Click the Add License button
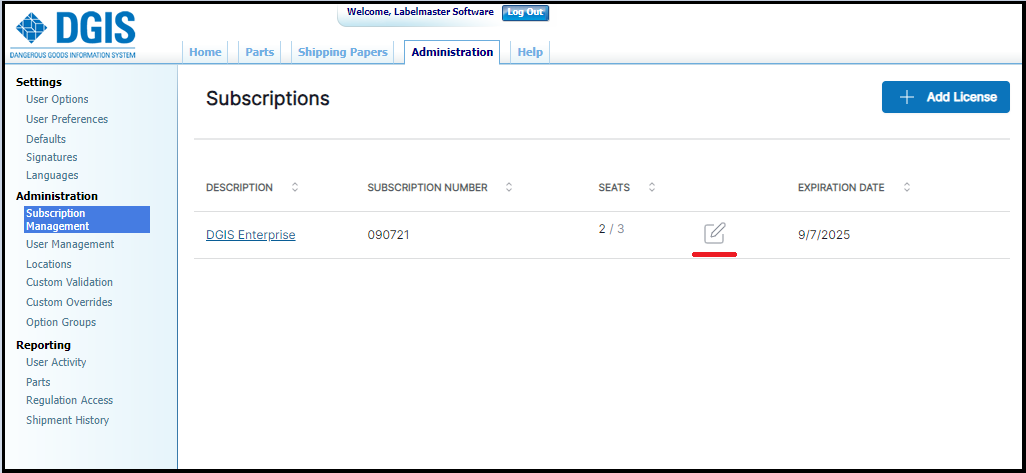This screenshot has height=473, width=1026. click(945, 97)
